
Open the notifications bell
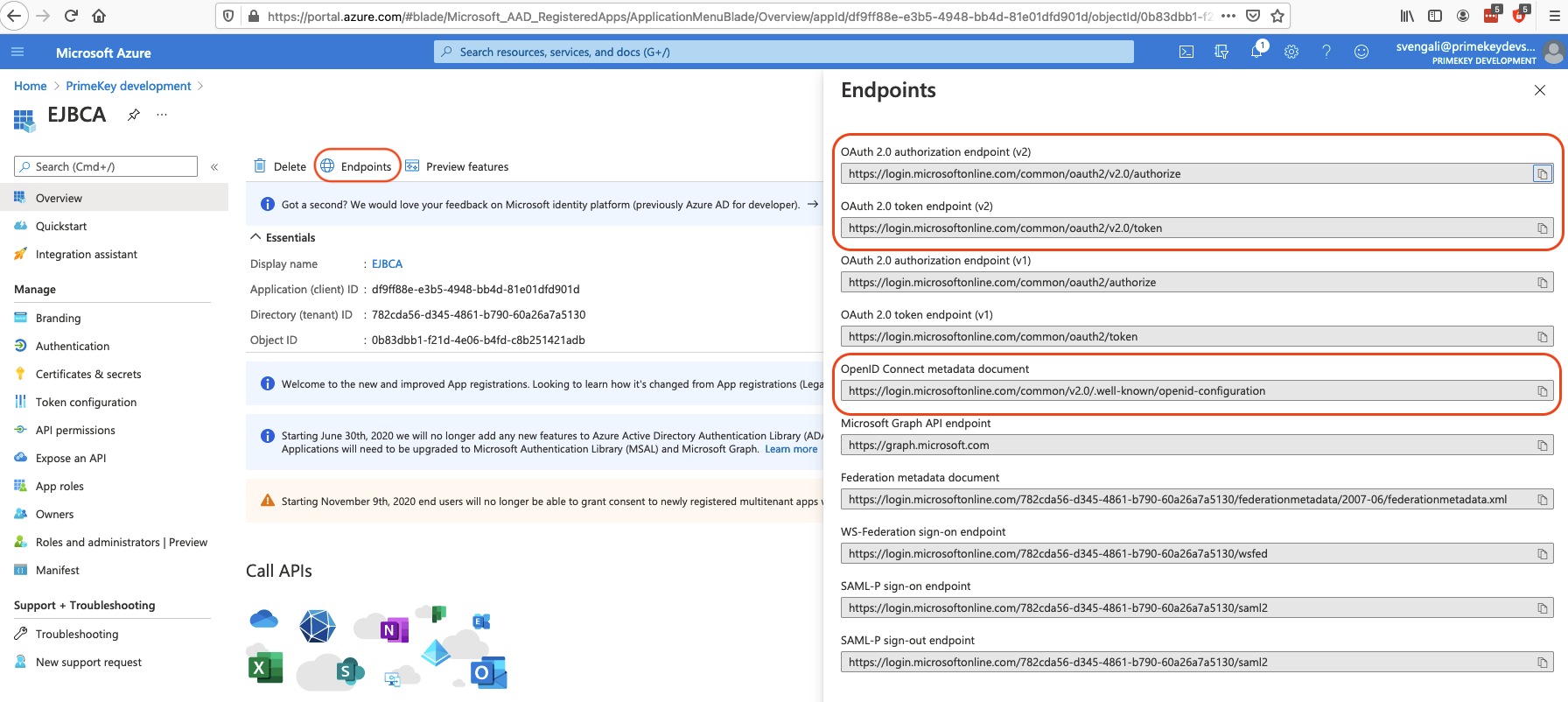click(x=1256, y=52)
